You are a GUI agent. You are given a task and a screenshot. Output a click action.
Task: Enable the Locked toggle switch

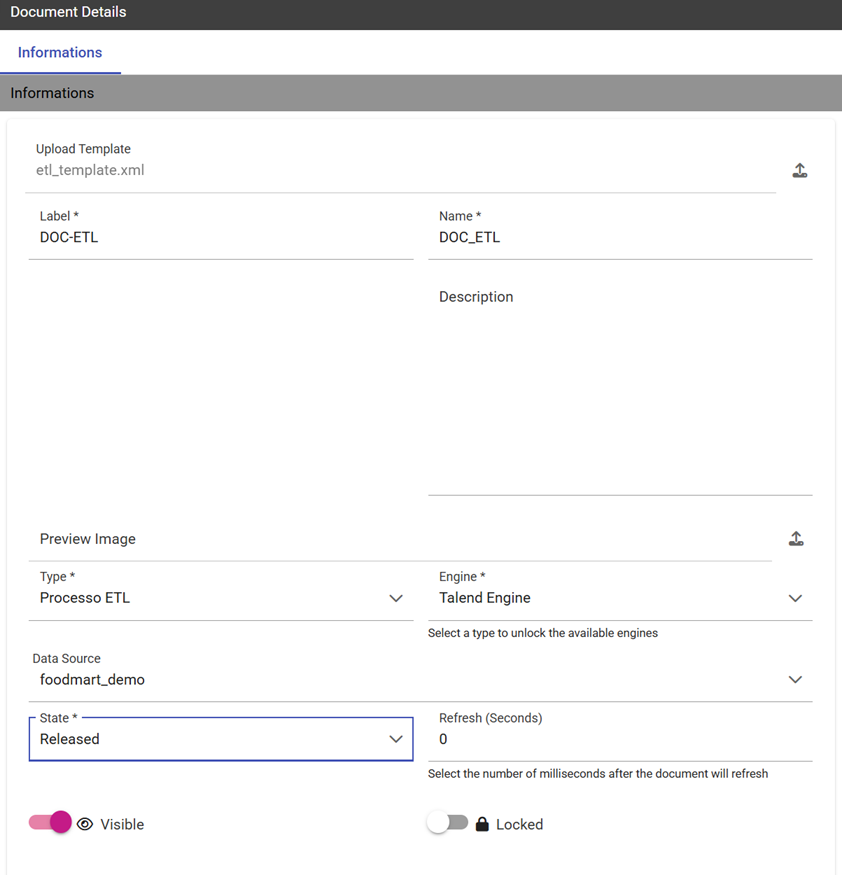[x=448, y=822]
